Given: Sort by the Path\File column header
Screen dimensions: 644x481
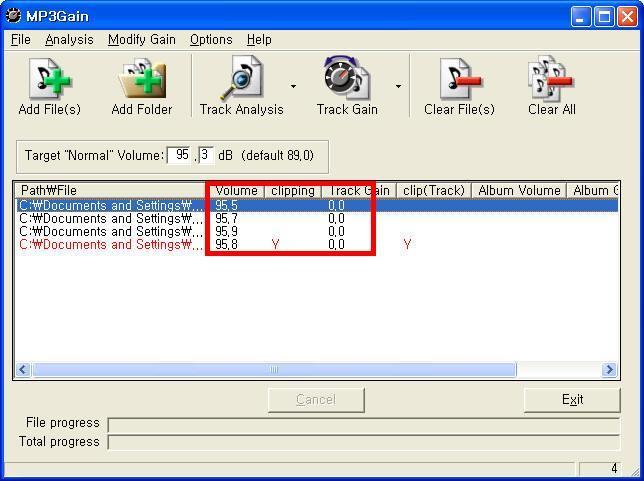Looking at the screenshot, I should coord(111,191).
